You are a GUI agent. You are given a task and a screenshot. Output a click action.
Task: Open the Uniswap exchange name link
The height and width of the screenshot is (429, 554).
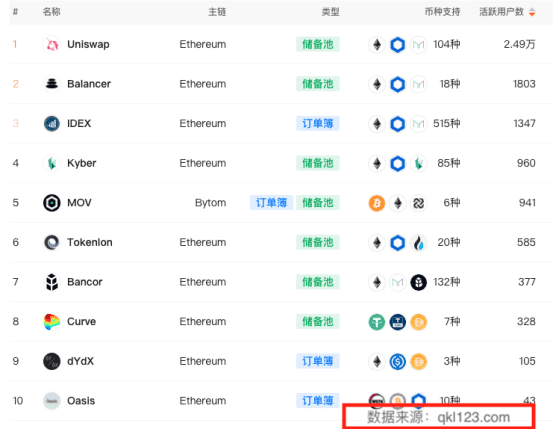tap(88, 45)
